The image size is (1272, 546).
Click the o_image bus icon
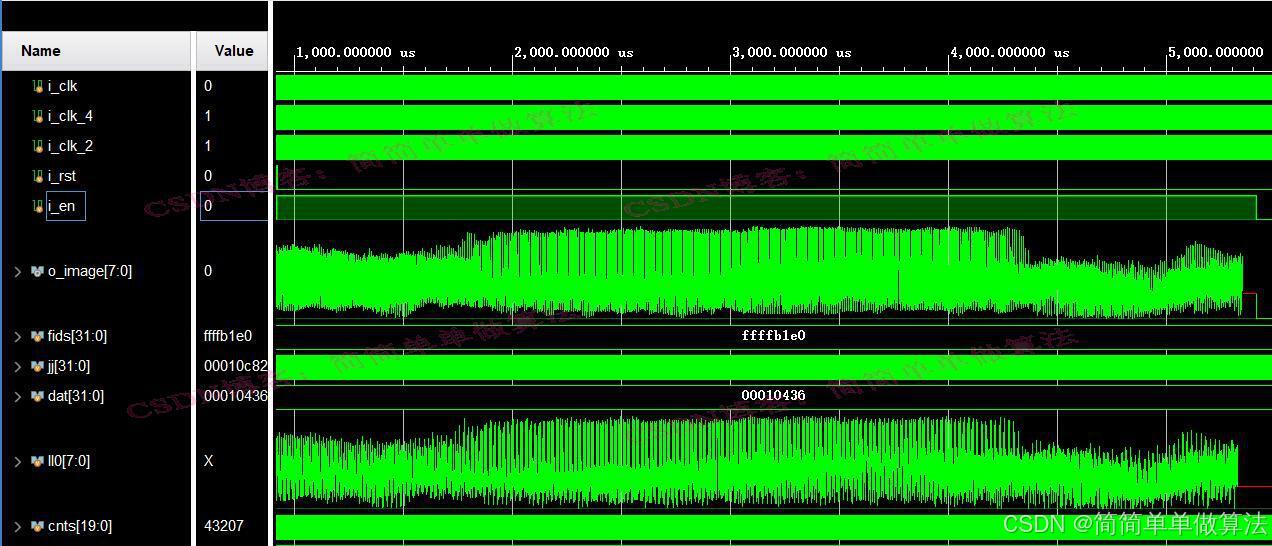point(38,271)
